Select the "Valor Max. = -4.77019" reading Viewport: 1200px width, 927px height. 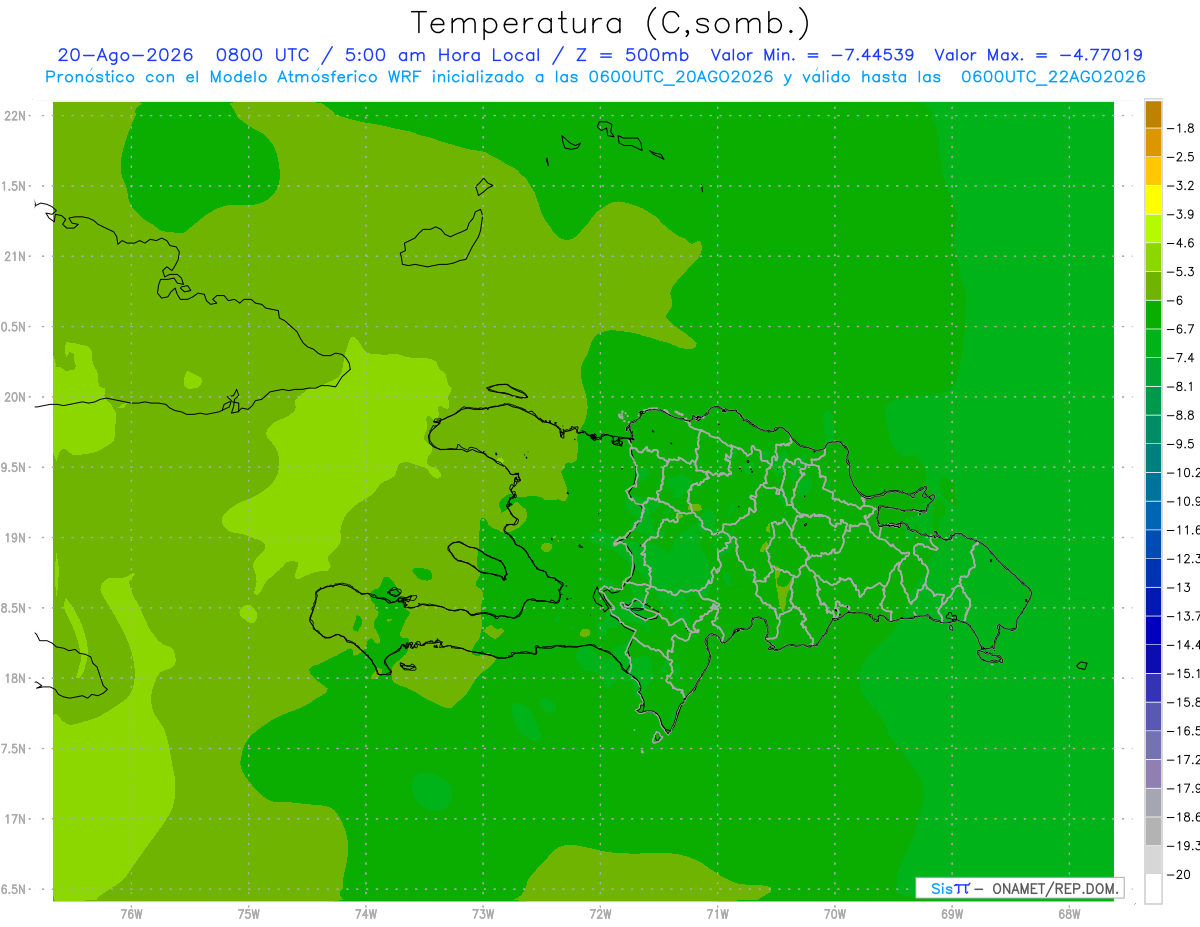tap(1038, 55)
